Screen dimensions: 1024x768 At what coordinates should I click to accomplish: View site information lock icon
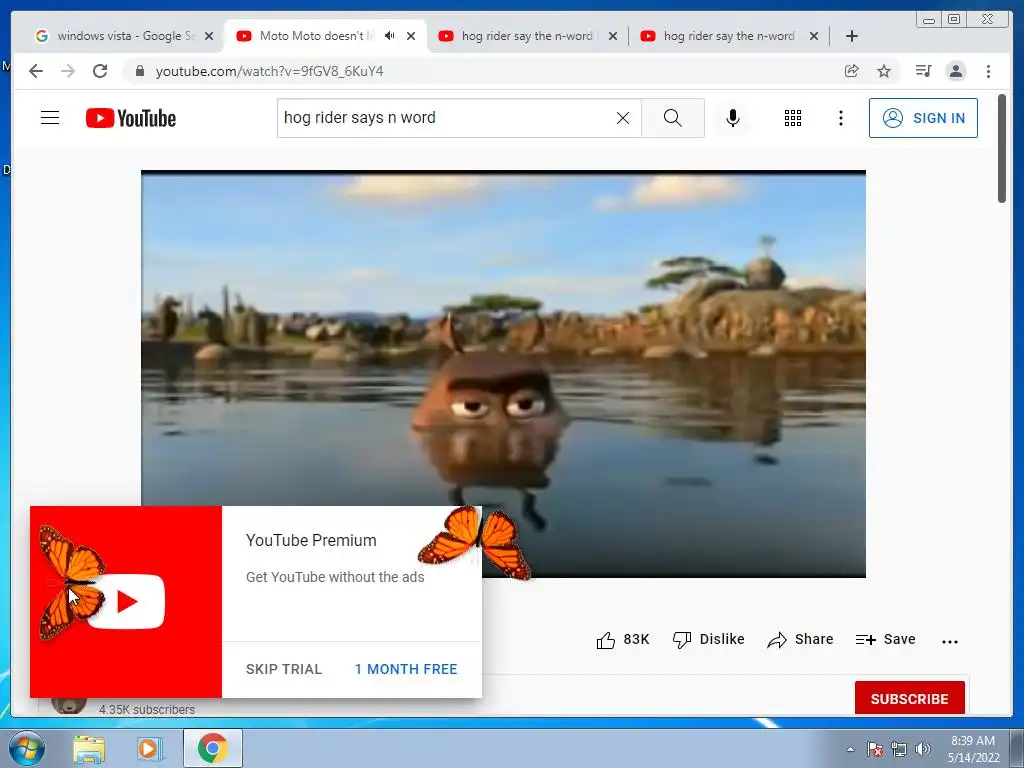point(139,71)
